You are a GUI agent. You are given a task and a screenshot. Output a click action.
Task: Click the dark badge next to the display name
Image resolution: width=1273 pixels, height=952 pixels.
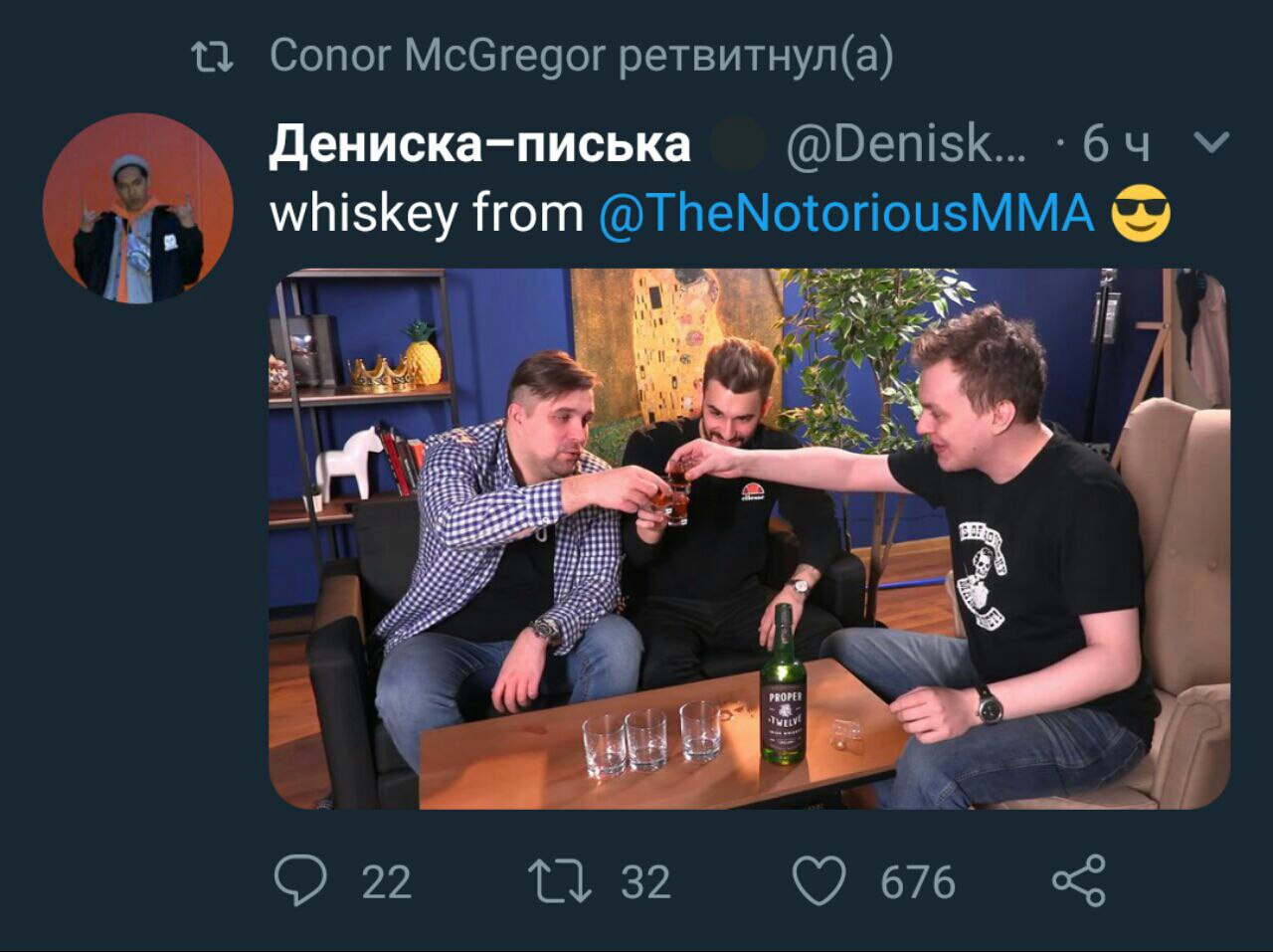pyautogui.click(x=739, y=144)
